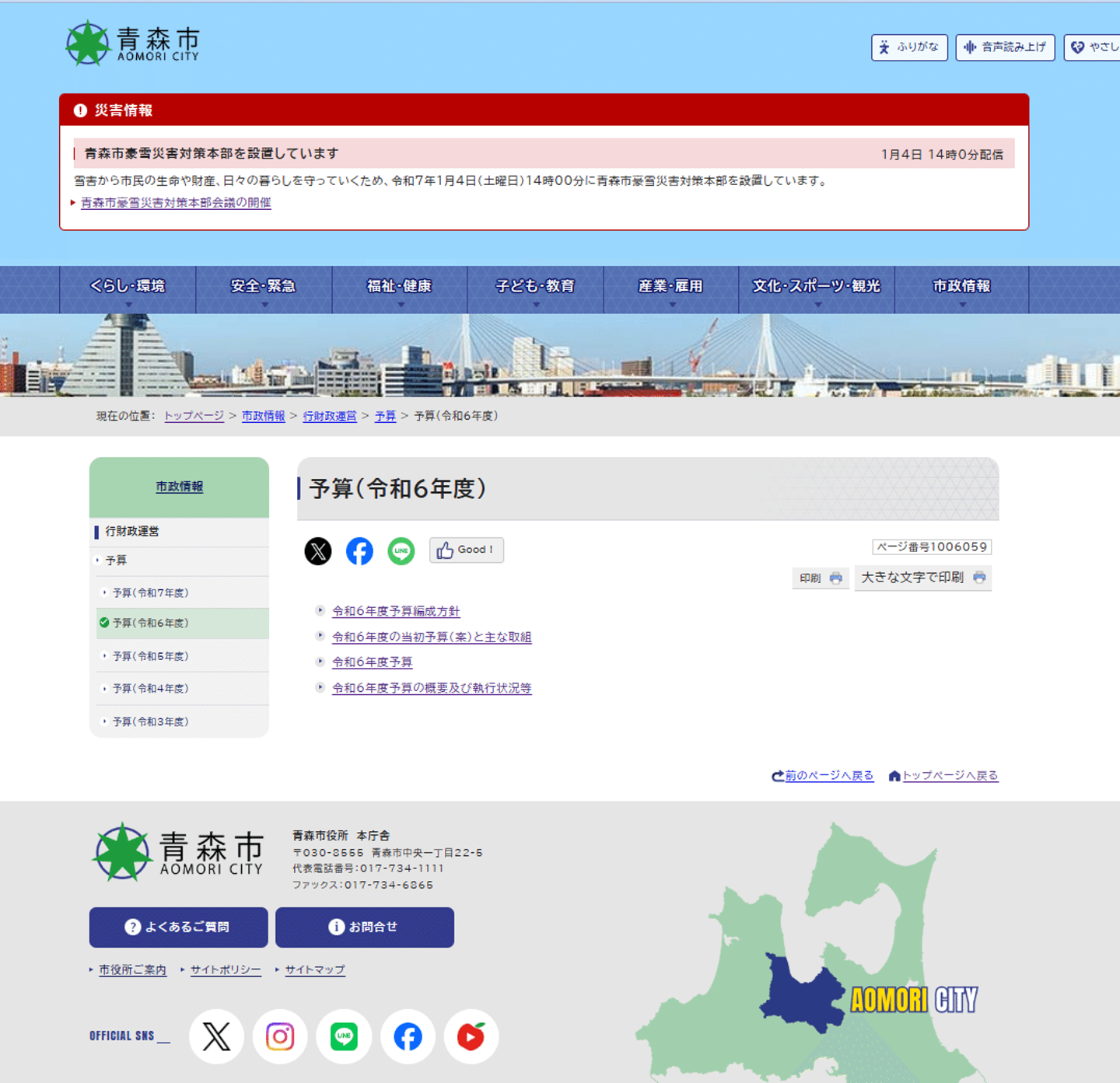Click 大きな文字で印刷 print button
The width and height of the screenshot is (1120, 1083).
(x=923, y=578)
